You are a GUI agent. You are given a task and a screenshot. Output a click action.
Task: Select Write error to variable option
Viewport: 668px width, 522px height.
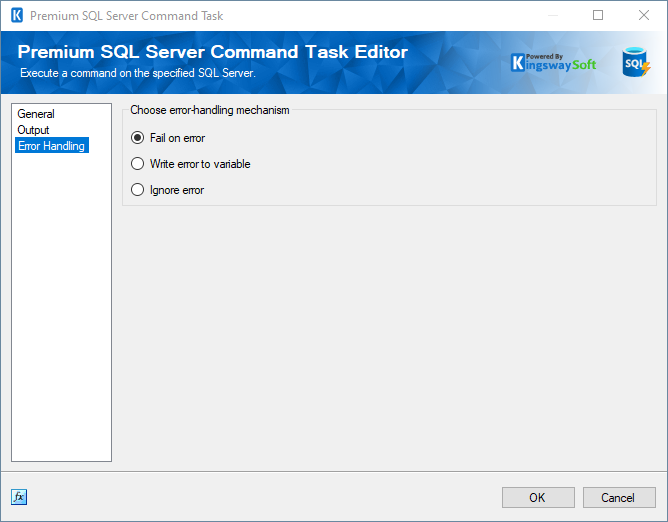[x=191, y=164]
